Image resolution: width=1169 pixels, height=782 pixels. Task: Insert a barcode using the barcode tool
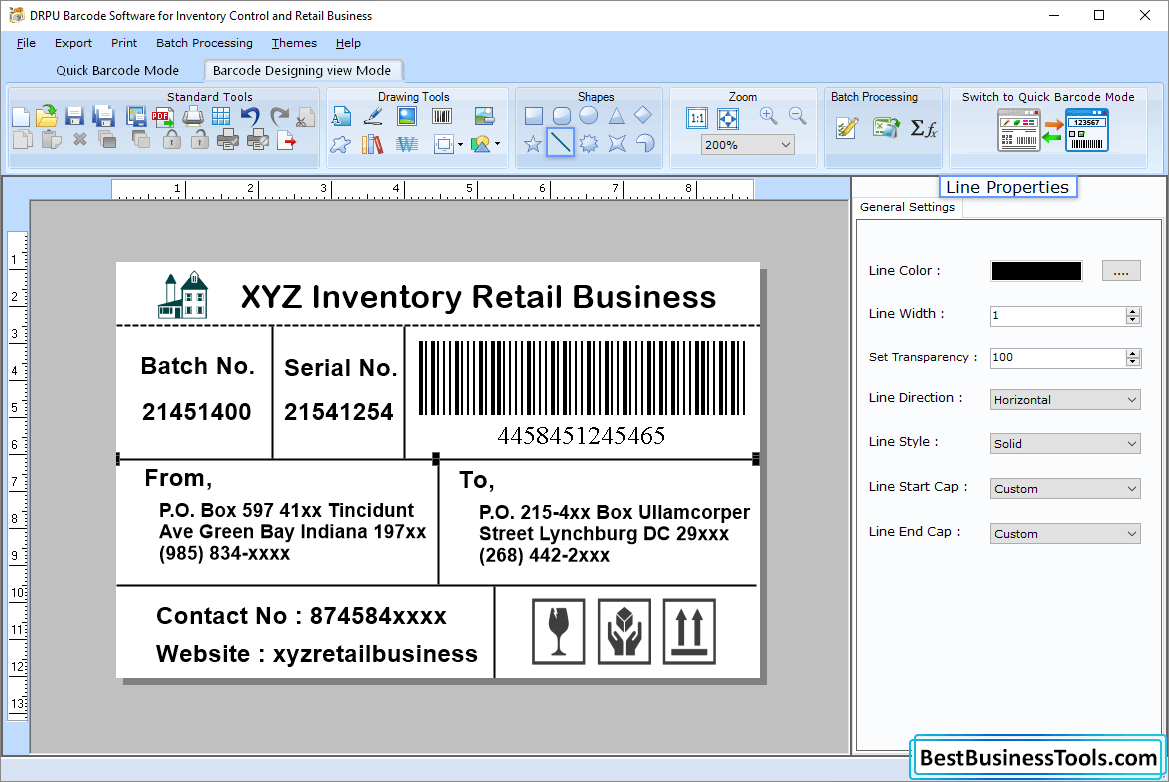(442, 116)
